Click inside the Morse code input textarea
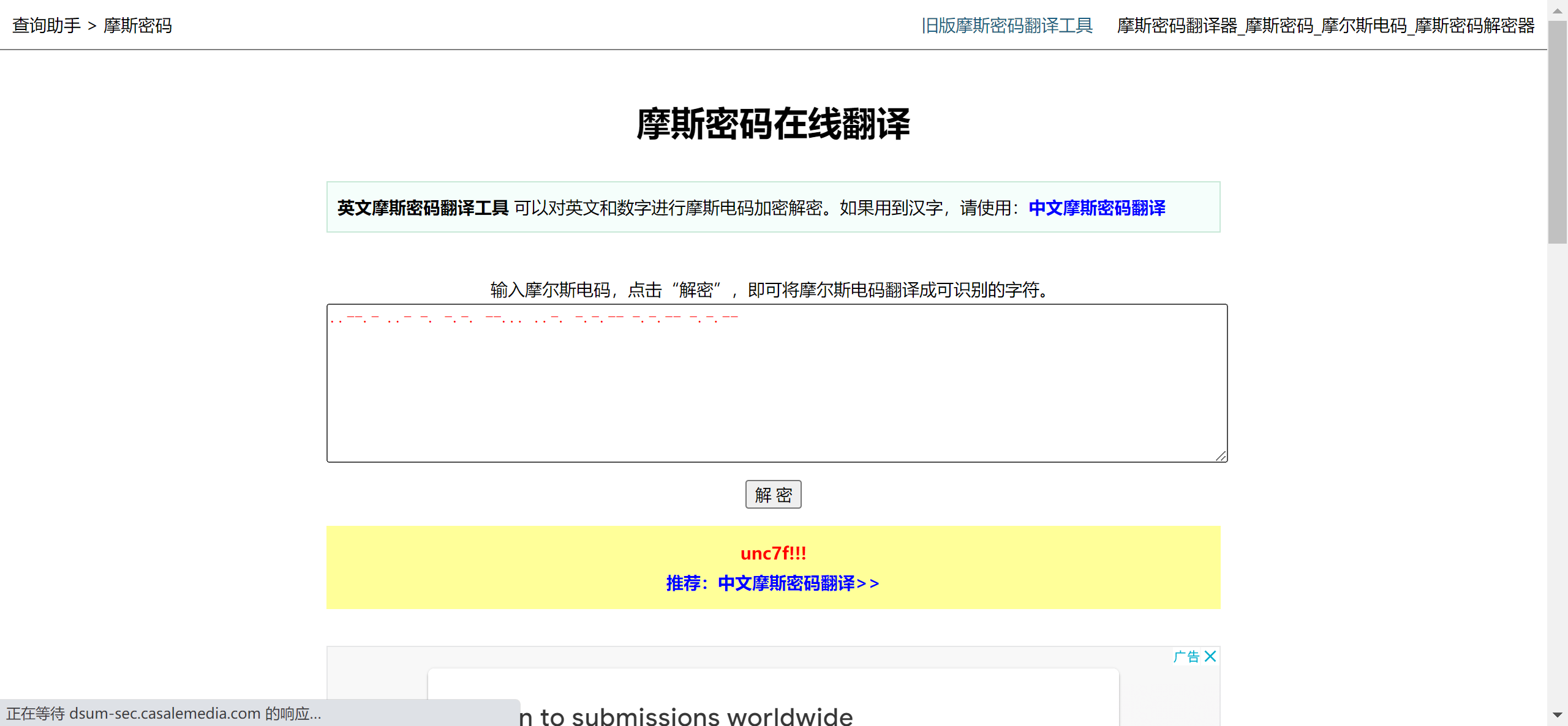 pos(777,392)
